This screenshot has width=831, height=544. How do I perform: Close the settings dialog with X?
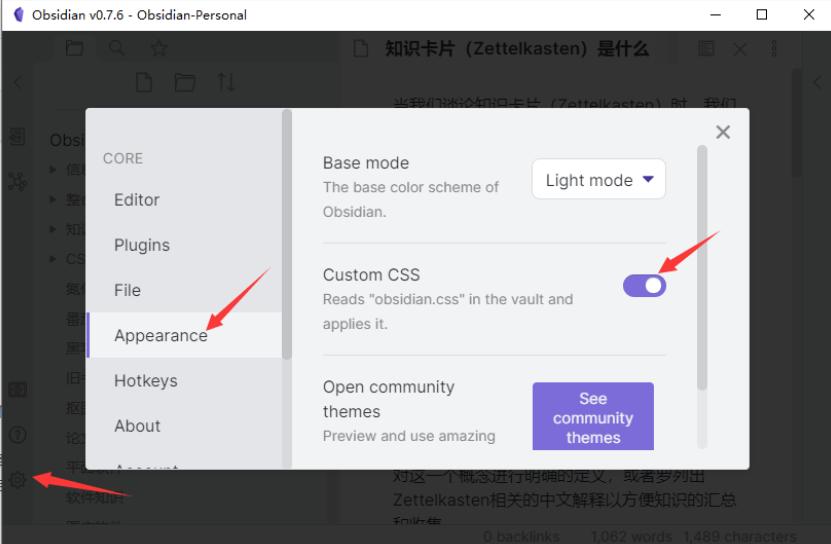coord(723,132)
